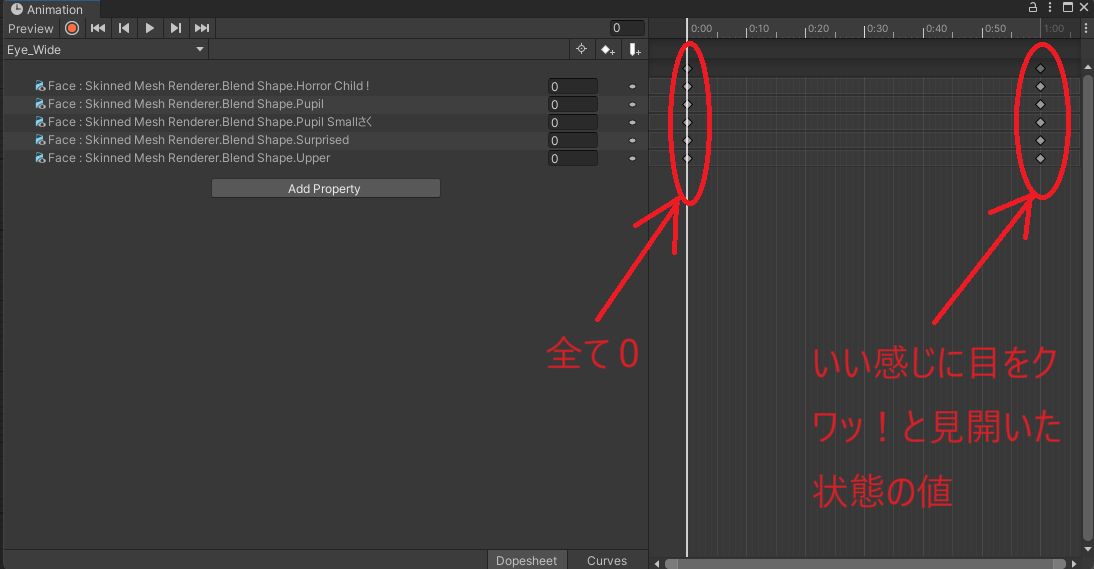Viewport: 1094px width, 569px height.
Task: Click the timeline scroll right arrow
Action: (1074, 563)
